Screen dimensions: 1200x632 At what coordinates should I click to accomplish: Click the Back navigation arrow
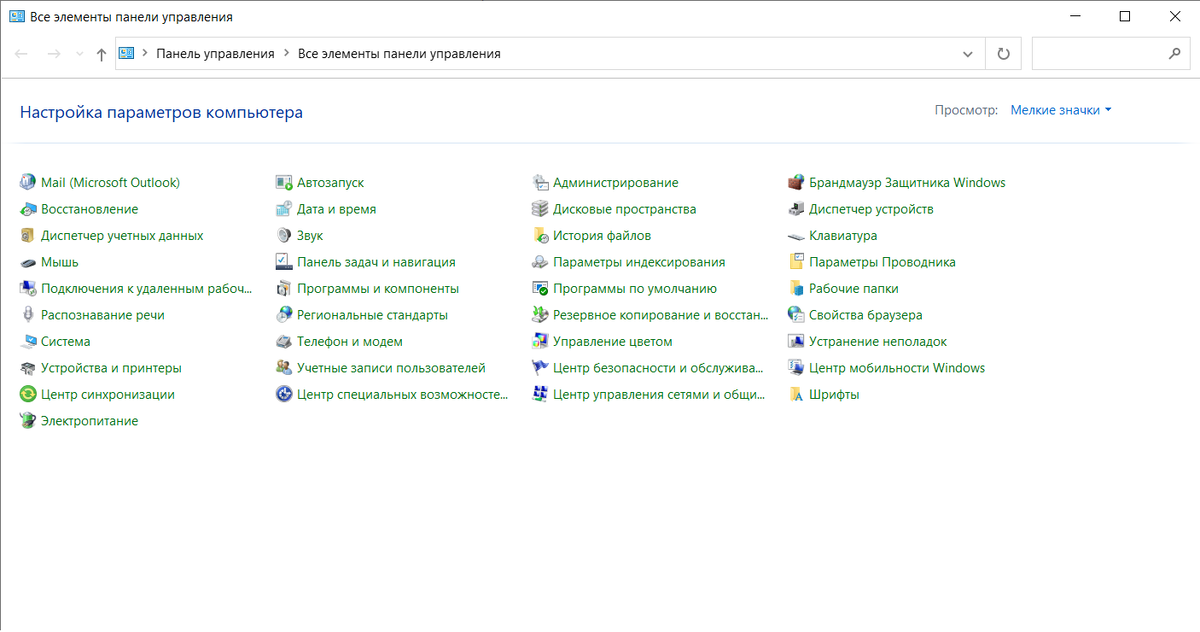[22, 54]
